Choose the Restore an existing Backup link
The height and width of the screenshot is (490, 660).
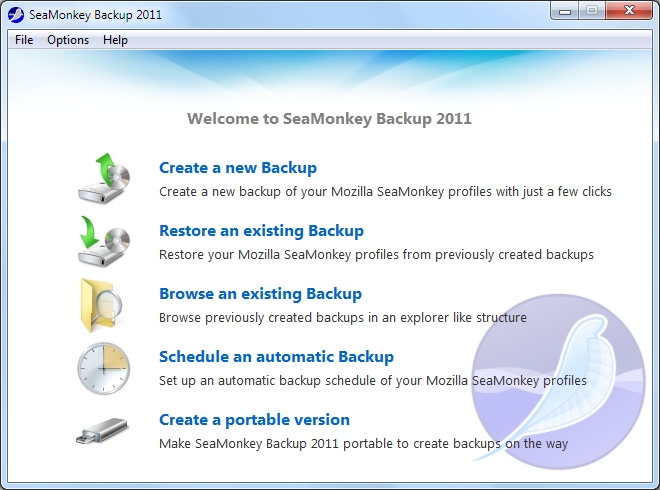point(261,231)
